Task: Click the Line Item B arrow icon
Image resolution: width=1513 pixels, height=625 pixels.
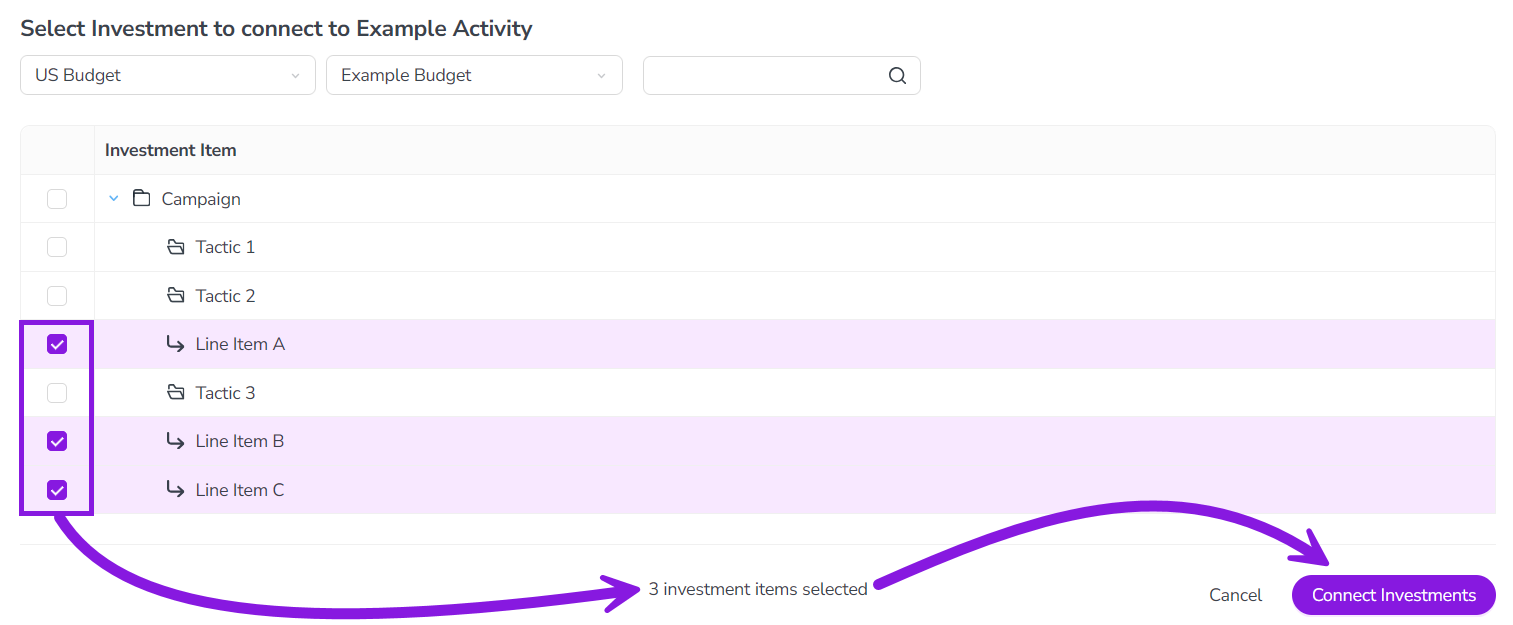Action: click(x=176, y=441)
